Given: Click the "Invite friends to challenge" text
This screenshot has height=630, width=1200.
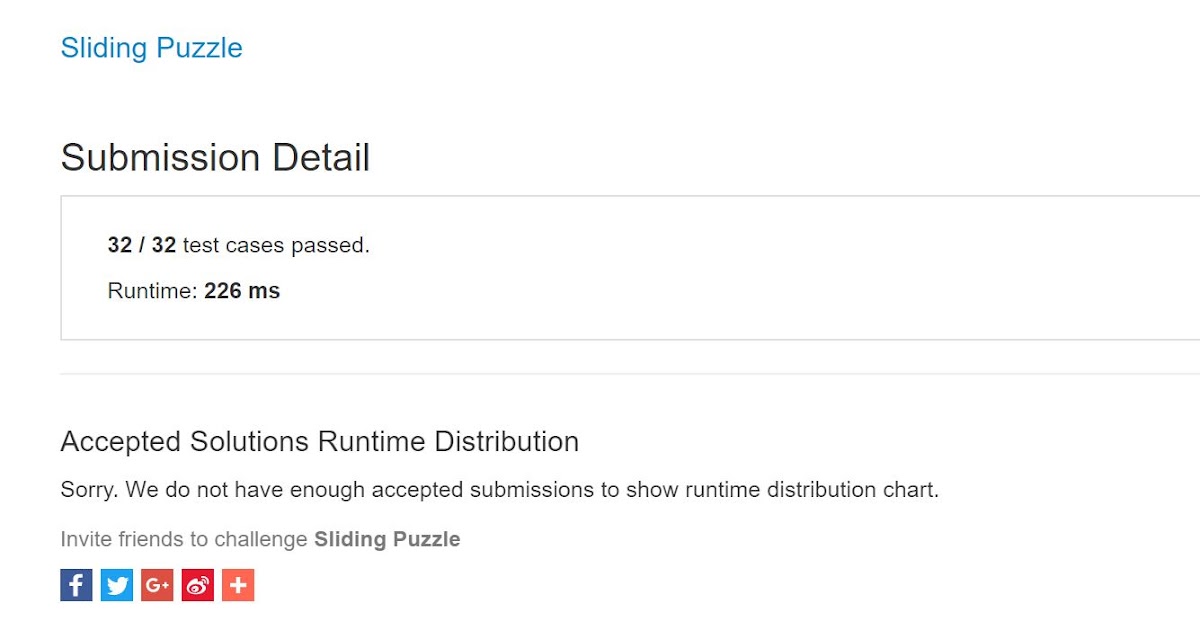Looking at the screenshot, I should coord(184,539).
